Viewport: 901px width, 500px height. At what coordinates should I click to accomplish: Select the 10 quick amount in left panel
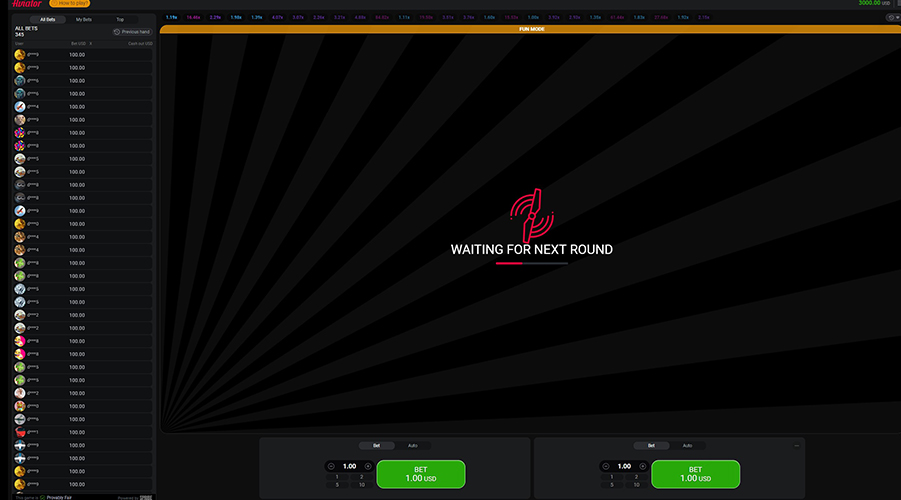click(361, 484)
